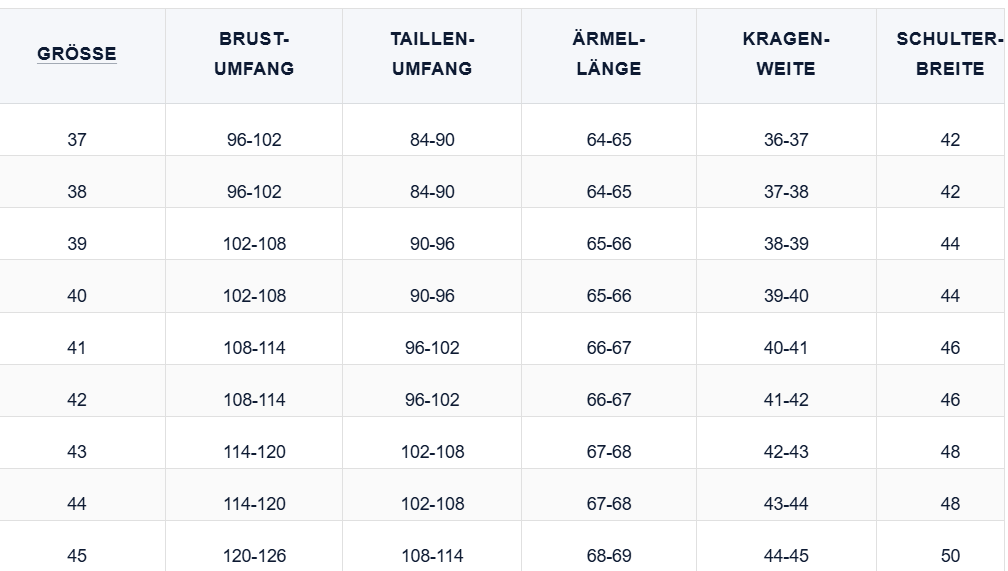
Task: Click the 36-37 Kragenweite cell
Action: (786, 140)
